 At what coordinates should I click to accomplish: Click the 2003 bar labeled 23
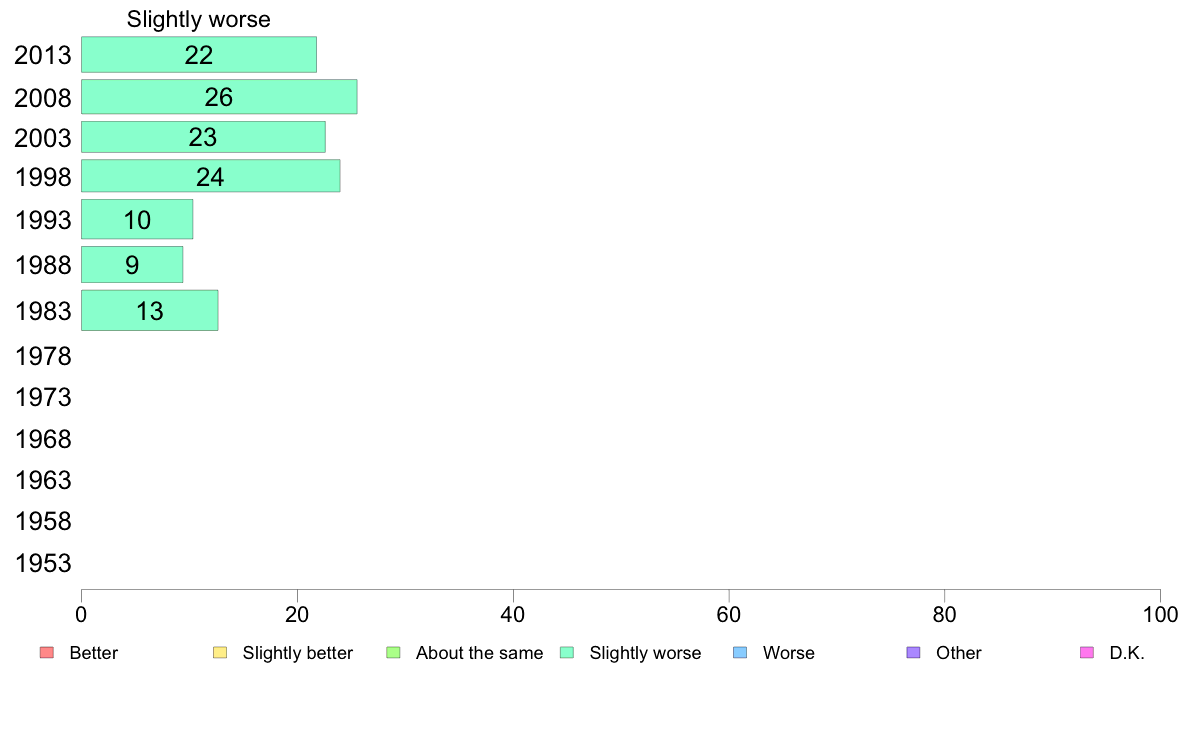(x=203, y=137)
